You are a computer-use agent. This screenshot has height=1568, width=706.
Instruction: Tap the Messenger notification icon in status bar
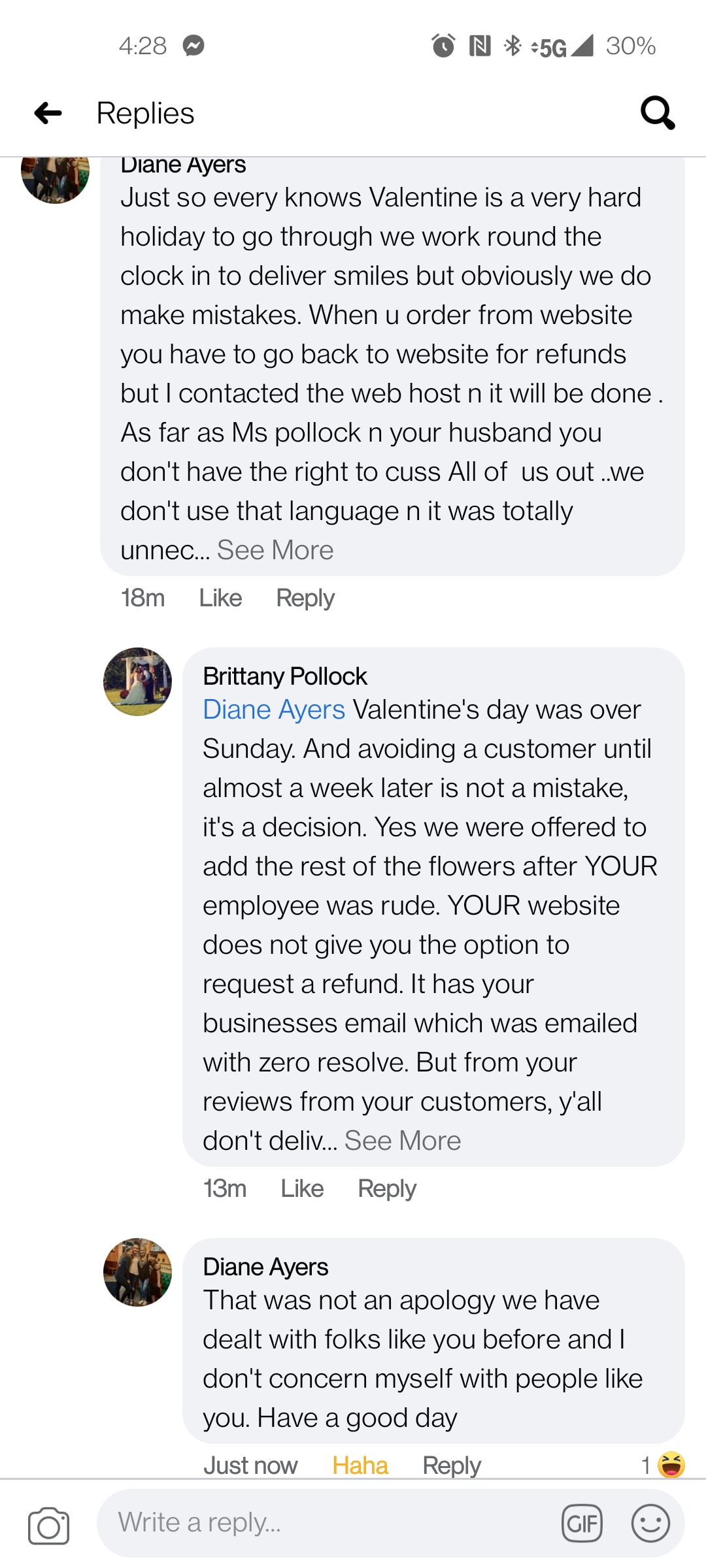pyautogui.click(x=193, y=46)
